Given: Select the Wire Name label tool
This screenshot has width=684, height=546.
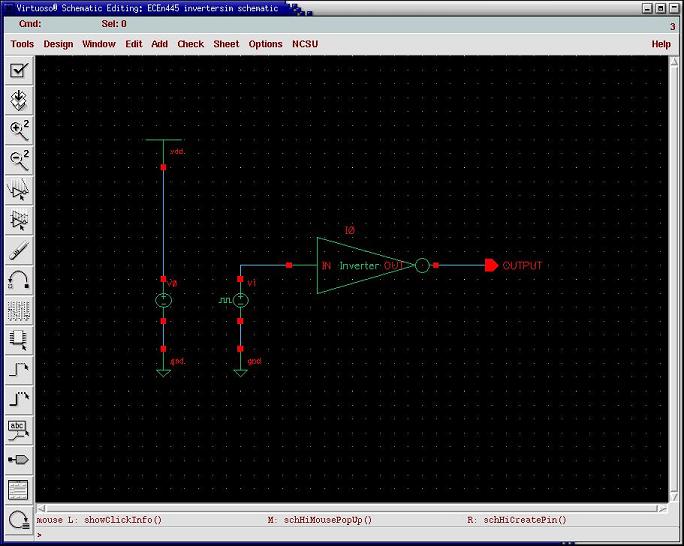Looking at the screenshot, I should click(x=19, y=430).
